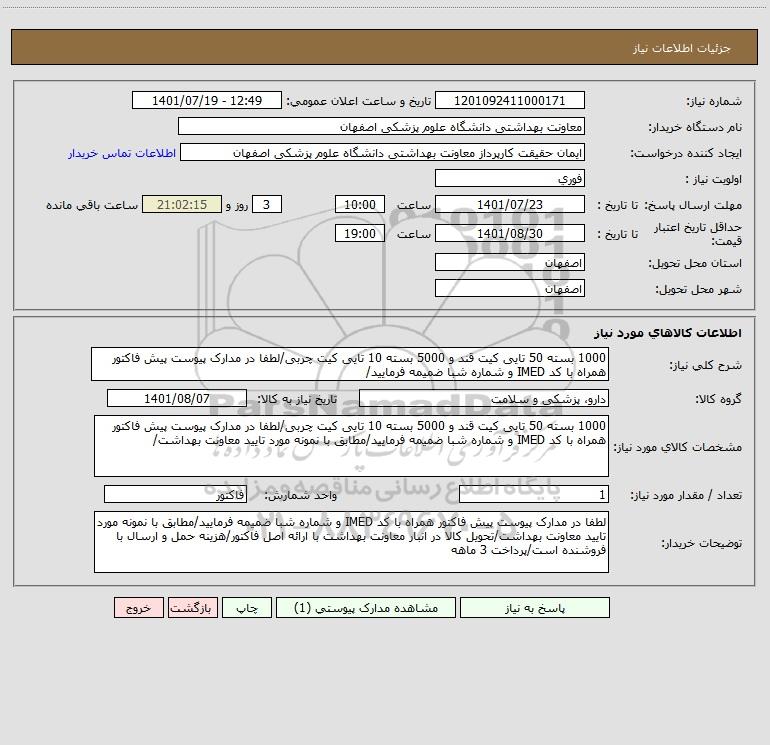Click the پاسخ به نیاز button
Screen dimensions: 770x745
coord(535,607)
